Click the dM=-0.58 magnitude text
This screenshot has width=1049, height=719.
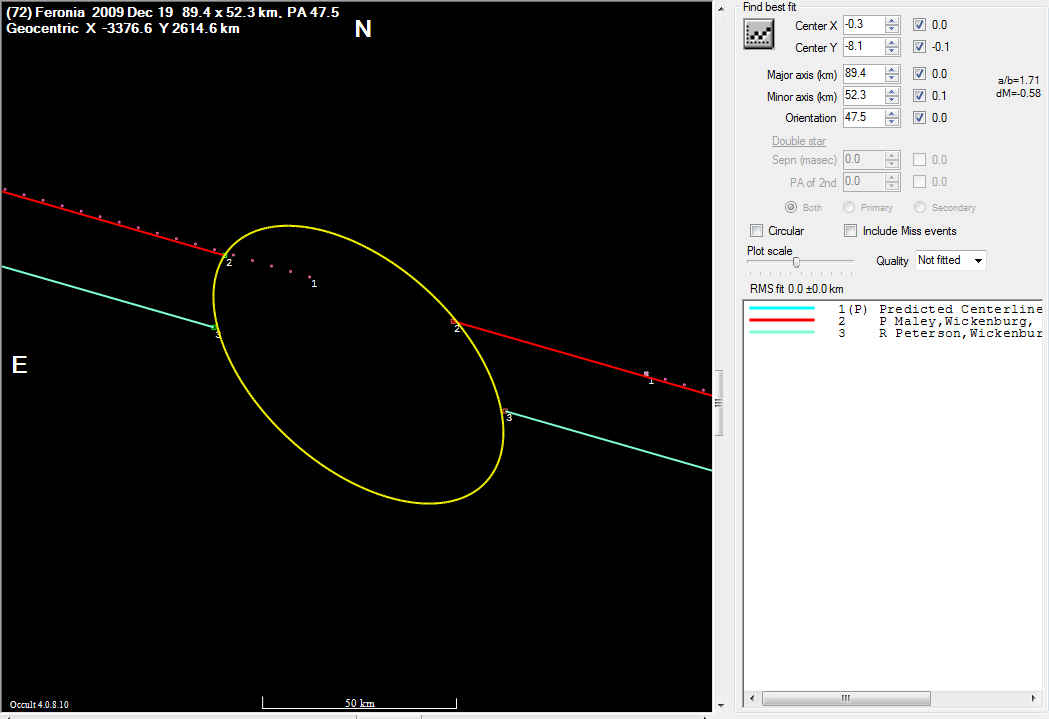[x=1018, y=94]
